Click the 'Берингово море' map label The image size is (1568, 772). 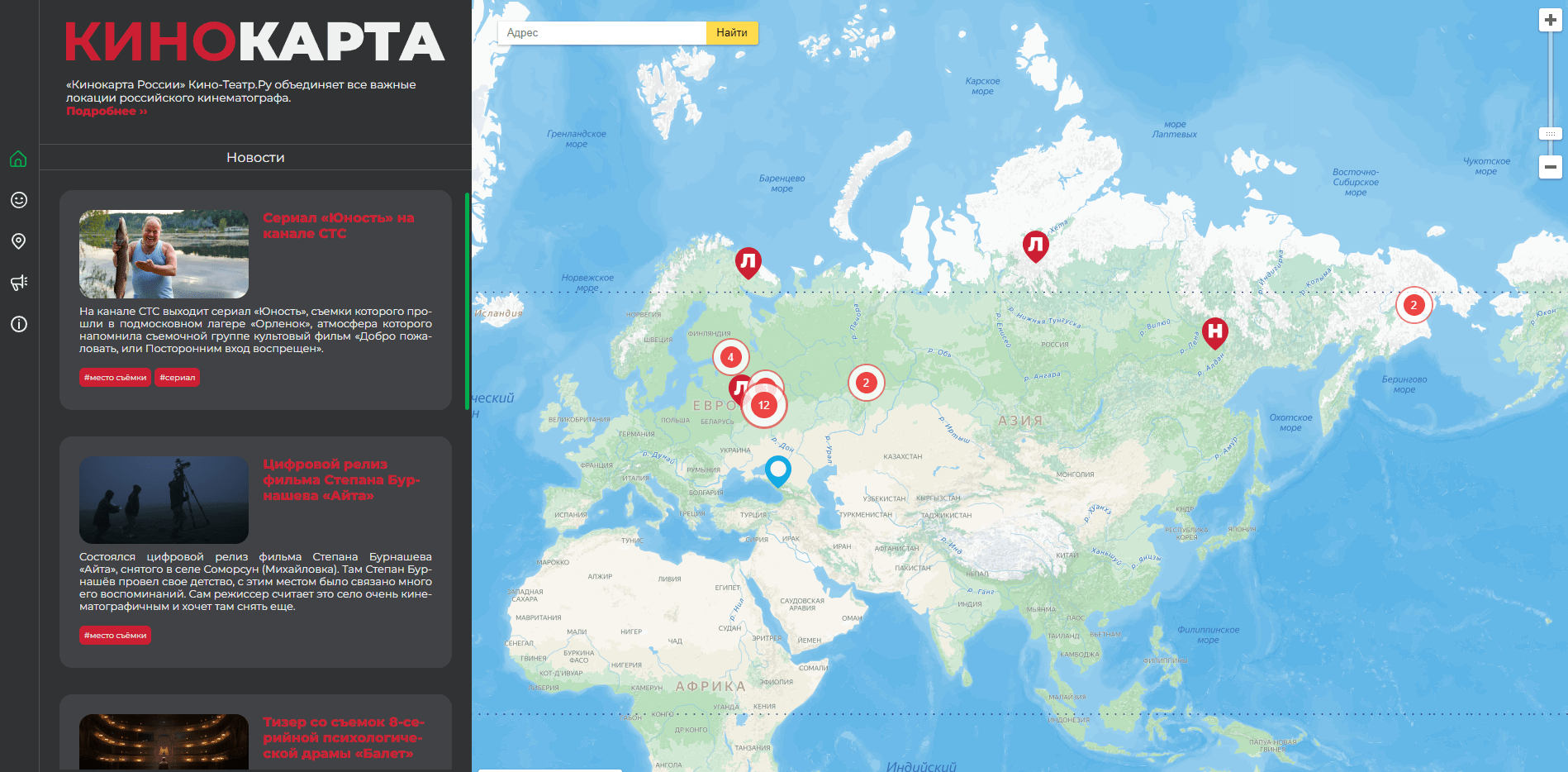pos(1404,384)
